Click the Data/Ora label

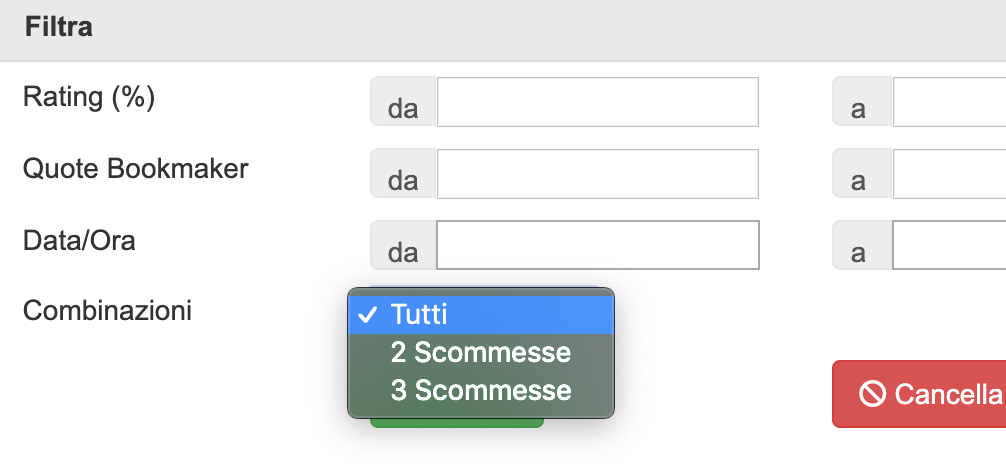coord(79,241)
